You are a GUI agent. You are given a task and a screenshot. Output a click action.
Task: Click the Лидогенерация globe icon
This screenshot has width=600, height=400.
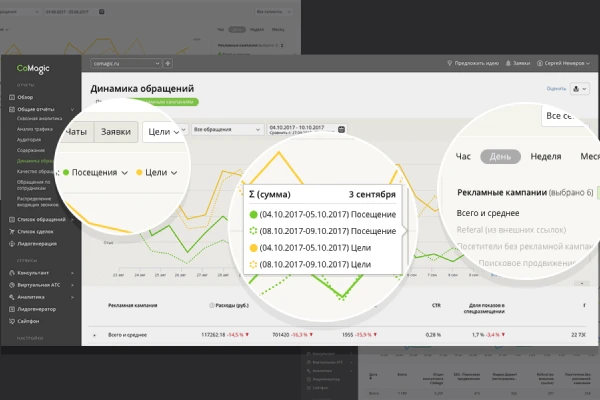click(12, 244)
